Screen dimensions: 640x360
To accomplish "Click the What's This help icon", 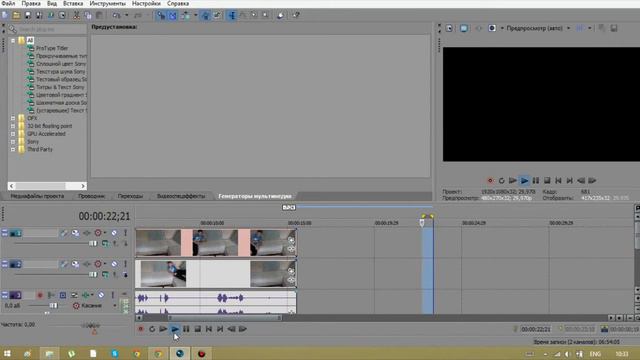I will [296, 16].
